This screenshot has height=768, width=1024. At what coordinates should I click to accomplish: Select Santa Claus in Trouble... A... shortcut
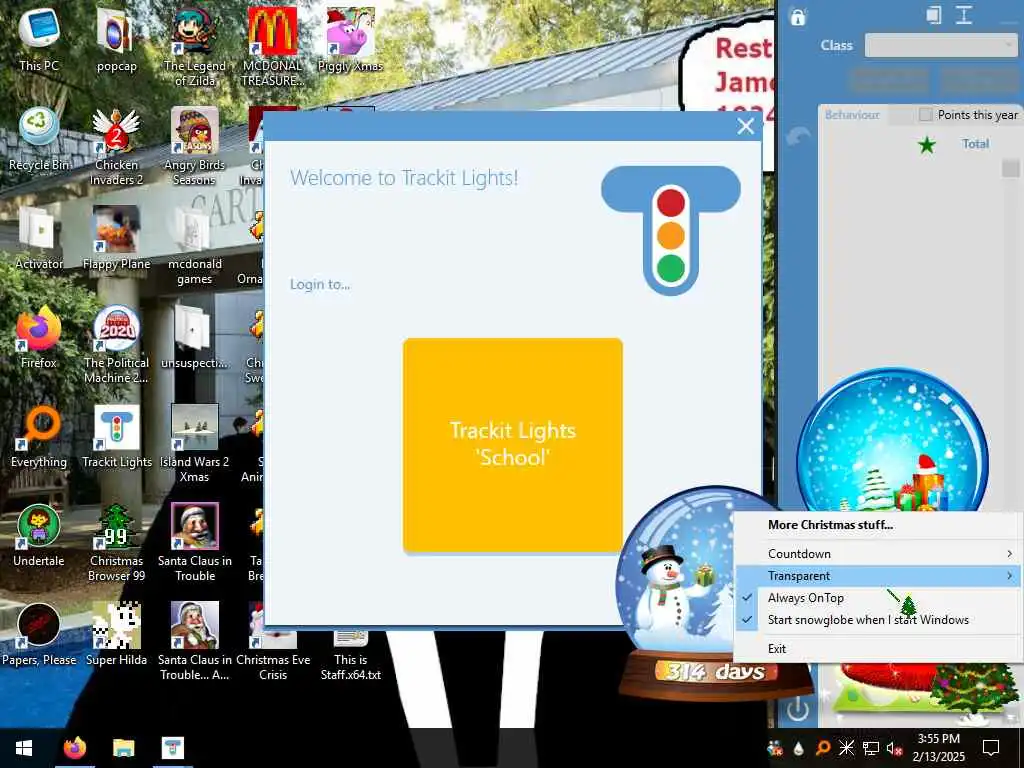pyautogui.click(x=195, y=641)
